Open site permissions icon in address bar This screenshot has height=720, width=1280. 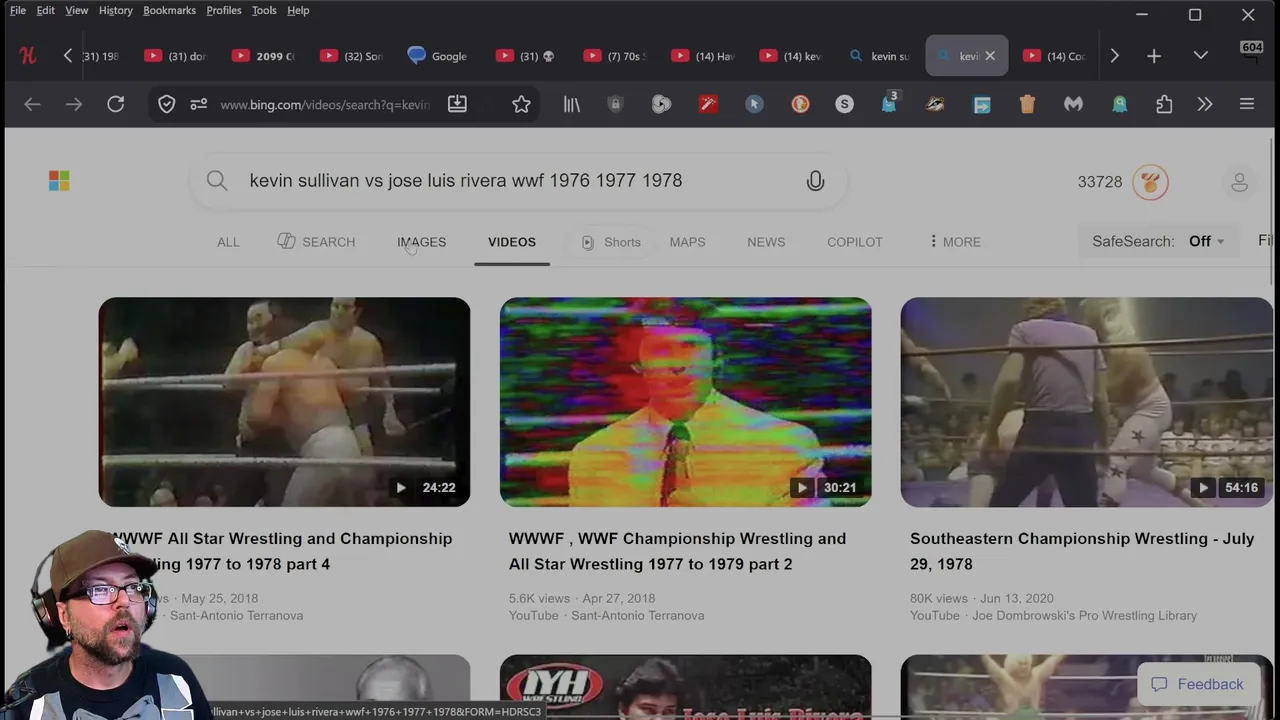pyautogui.click(x=199, y=104)
